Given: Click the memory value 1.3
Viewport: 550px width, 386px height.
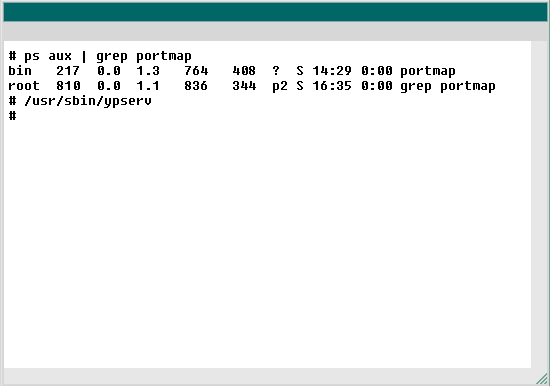Looking at the screenshot, I should pos(148,71).
